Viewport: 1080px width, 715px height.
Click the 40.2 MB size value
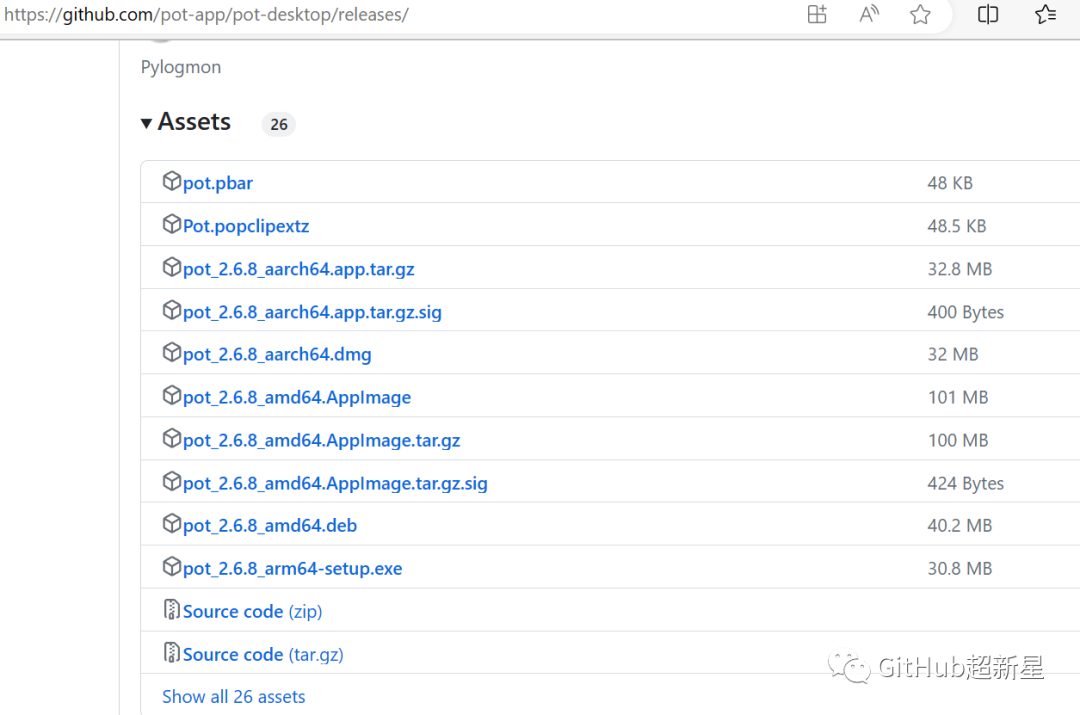pyautogui.click(x=959, y=526)
